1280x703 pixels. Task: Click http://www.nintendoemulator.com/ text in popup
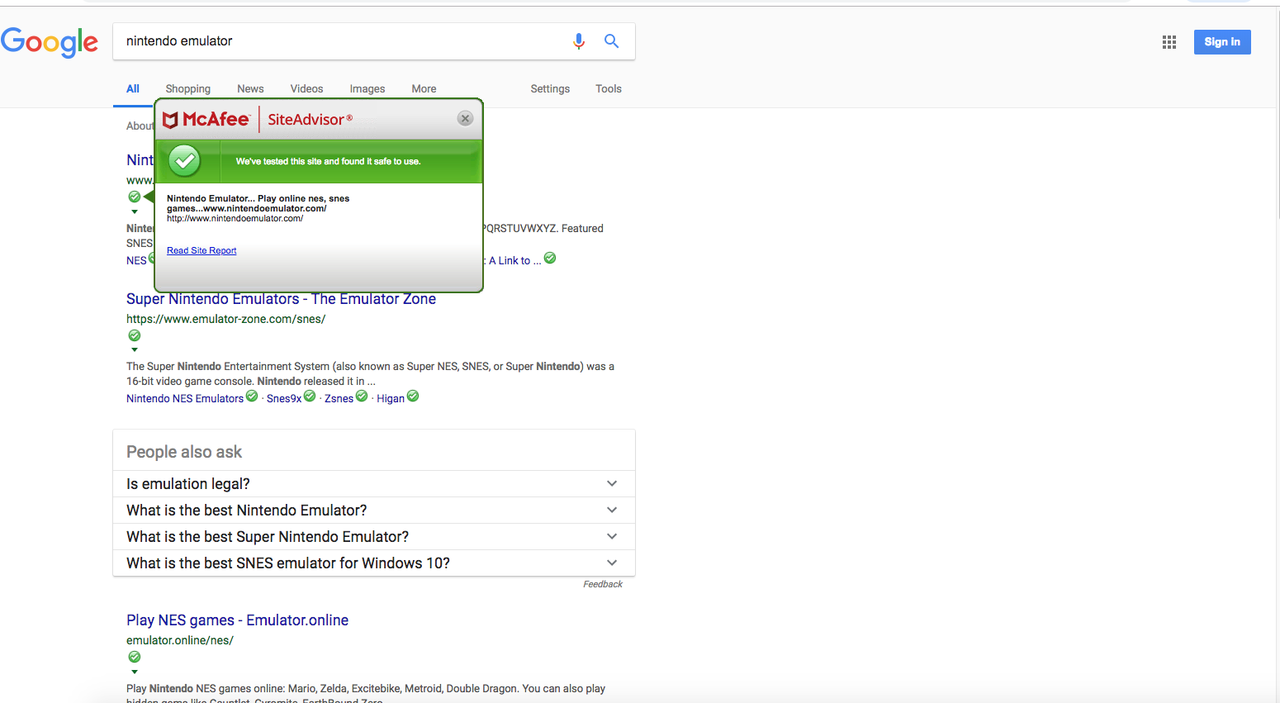[235, 218]
